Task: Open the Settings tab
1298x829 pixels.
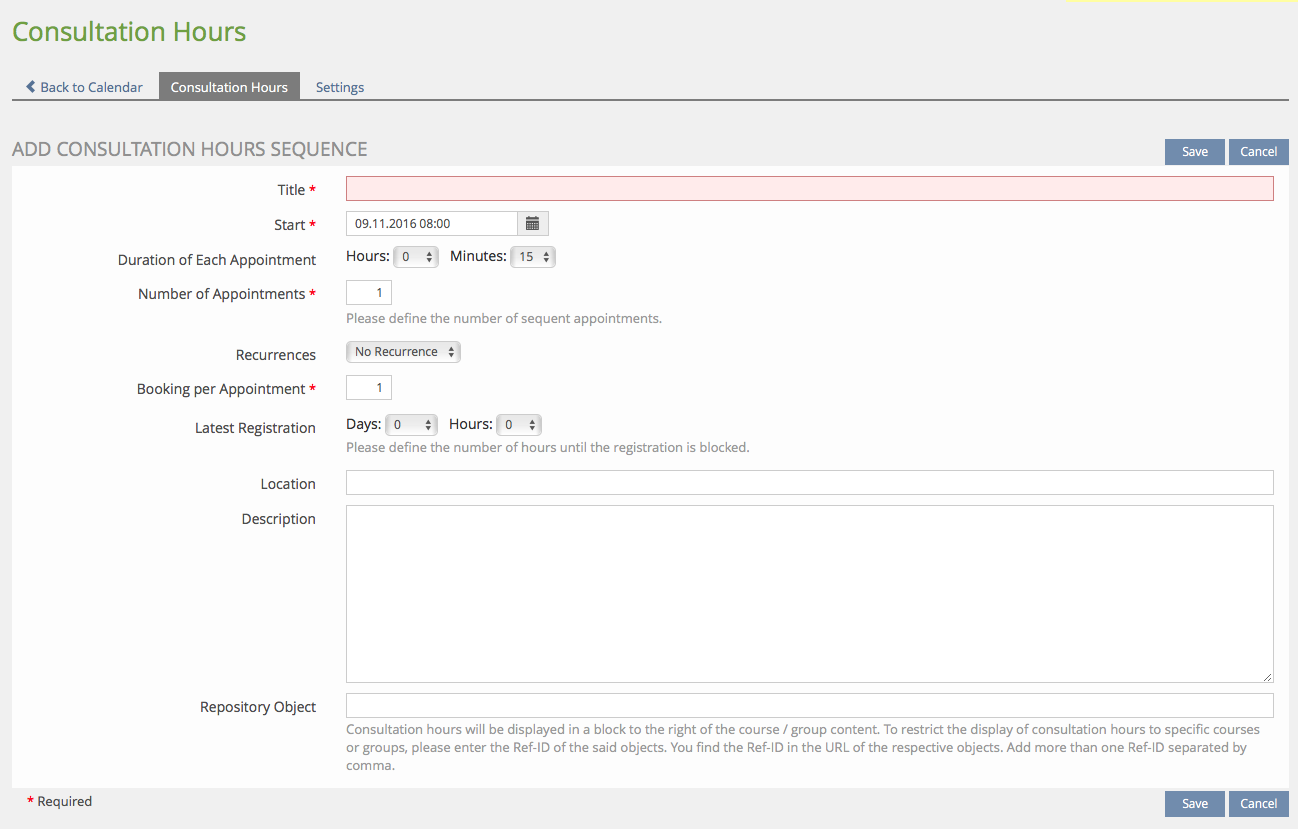Action: tap(340, 87)
